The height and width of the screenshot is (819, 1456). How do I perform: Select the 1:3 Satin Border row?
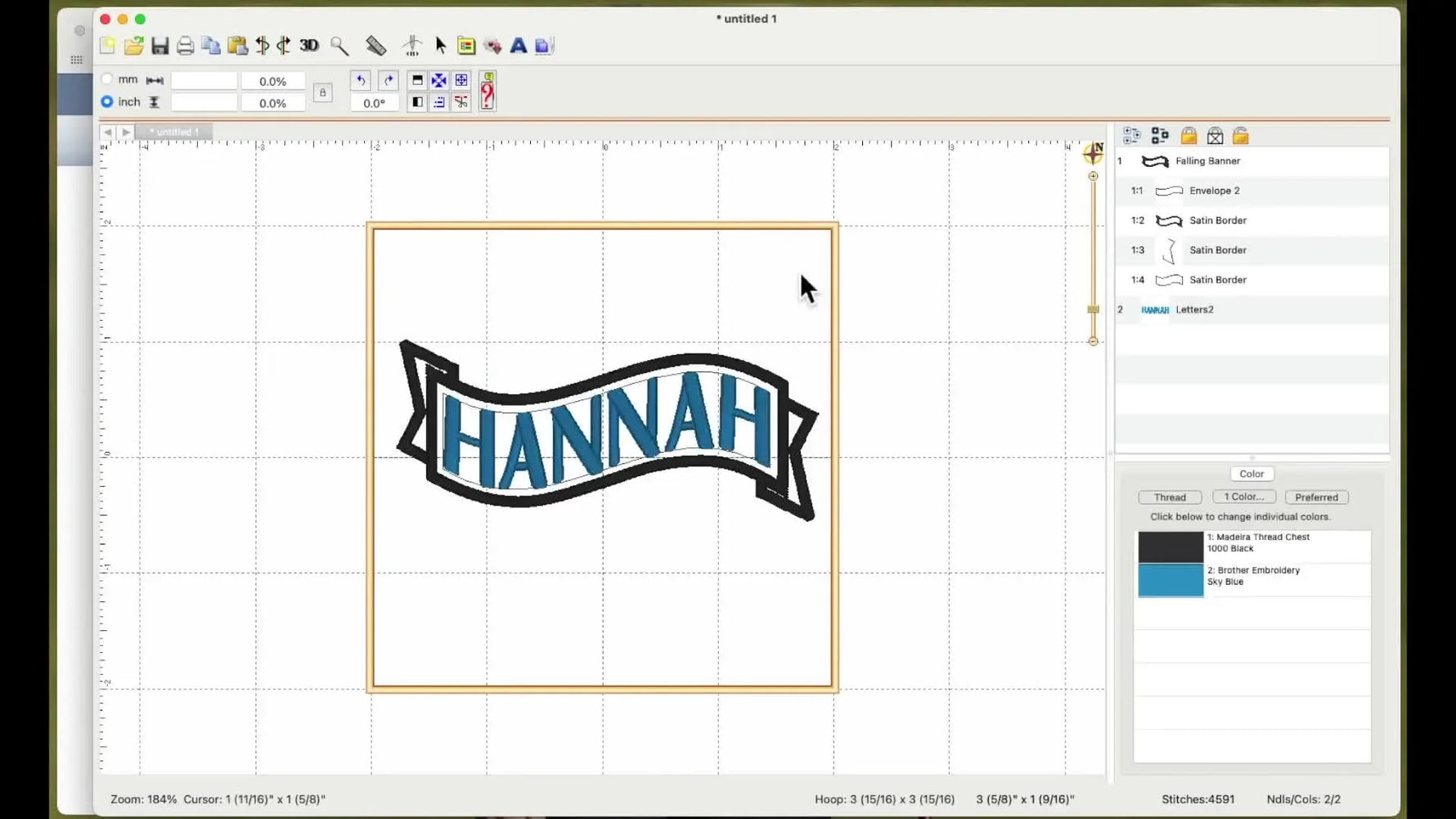coord(1252,250)
